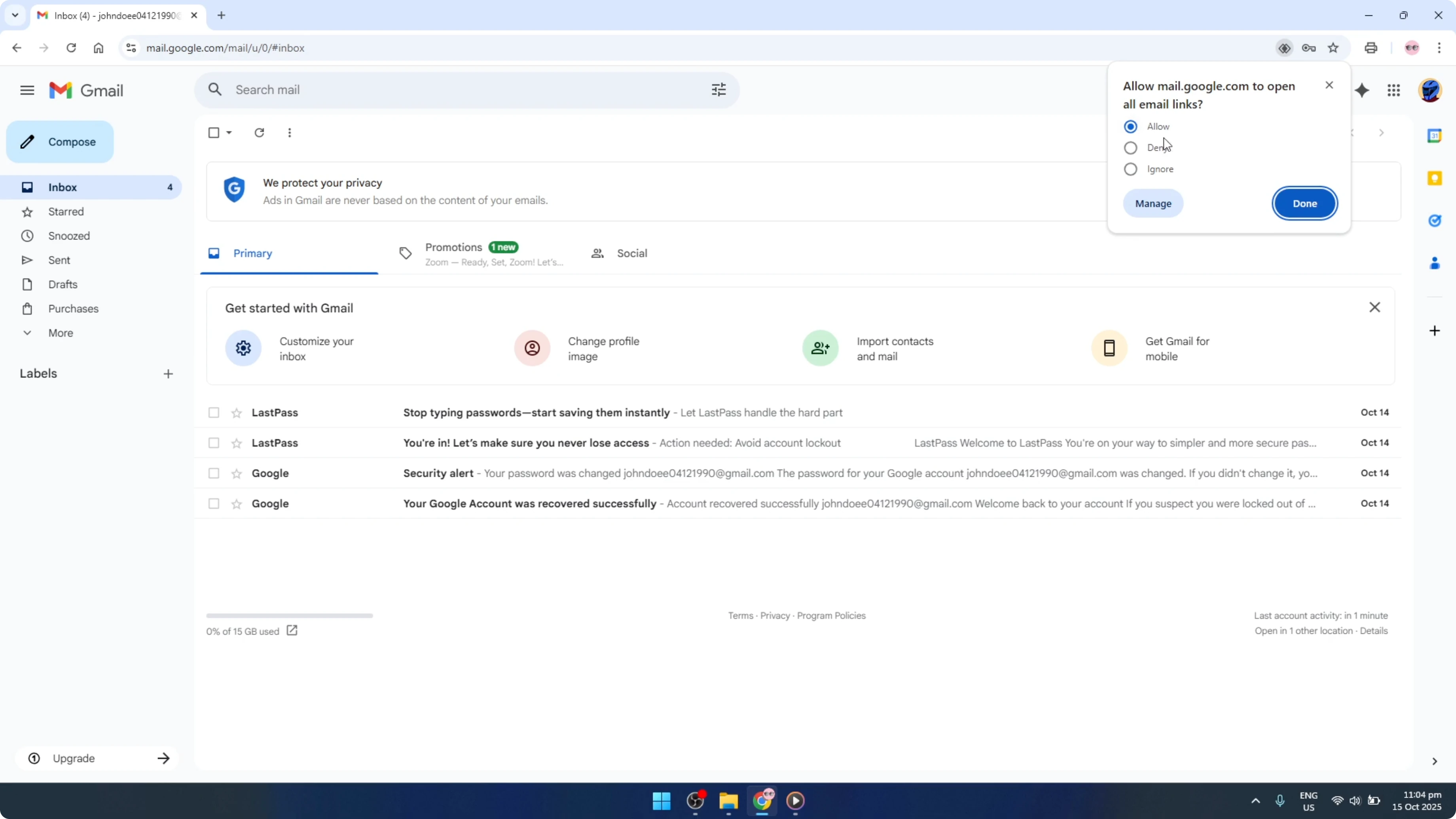Viewport: 1456px width, 819px height.
Task: Click Done in the email links popup
Action: click(x=1304, y=203)
